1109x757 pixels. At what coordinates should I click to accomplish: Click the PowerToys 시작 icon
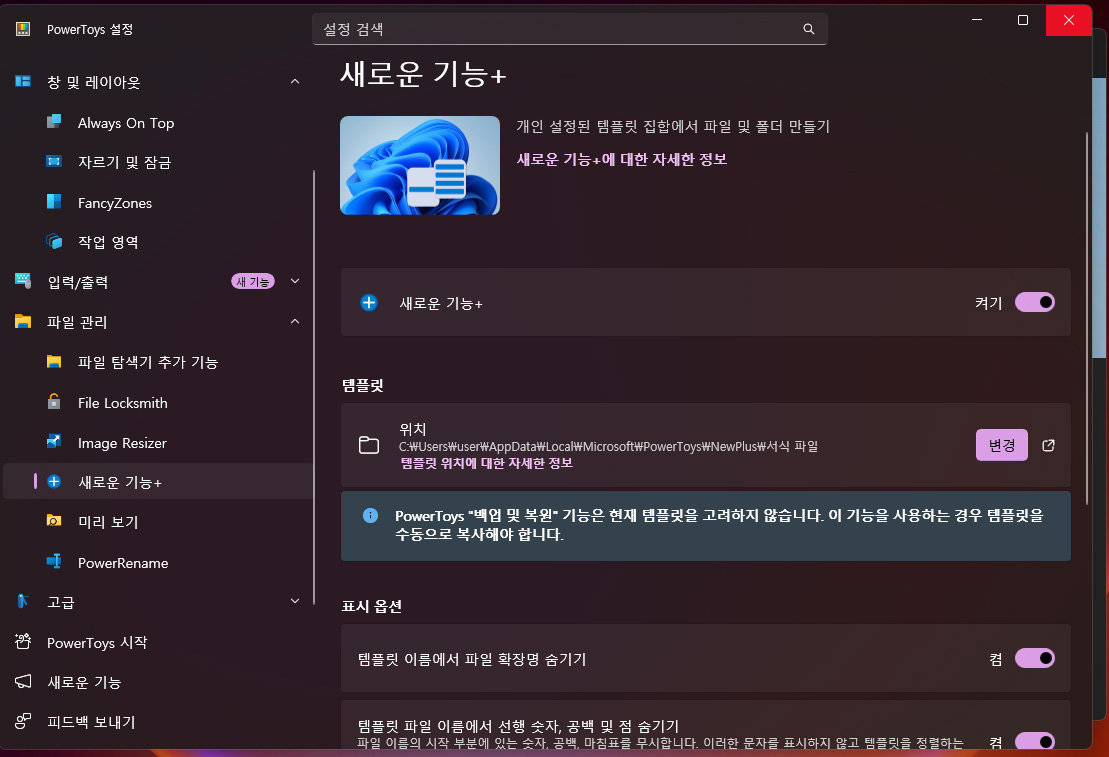coord(23,642)
